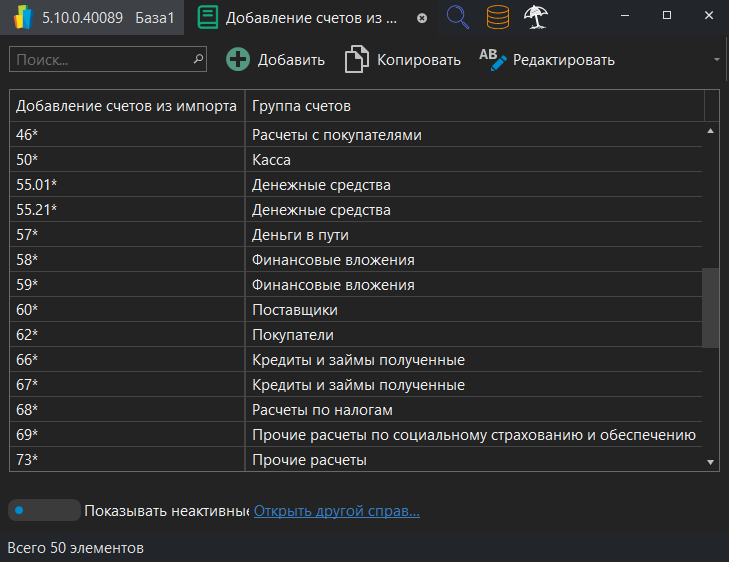
Task: Maximize the application window
Action: click(667, 16)
